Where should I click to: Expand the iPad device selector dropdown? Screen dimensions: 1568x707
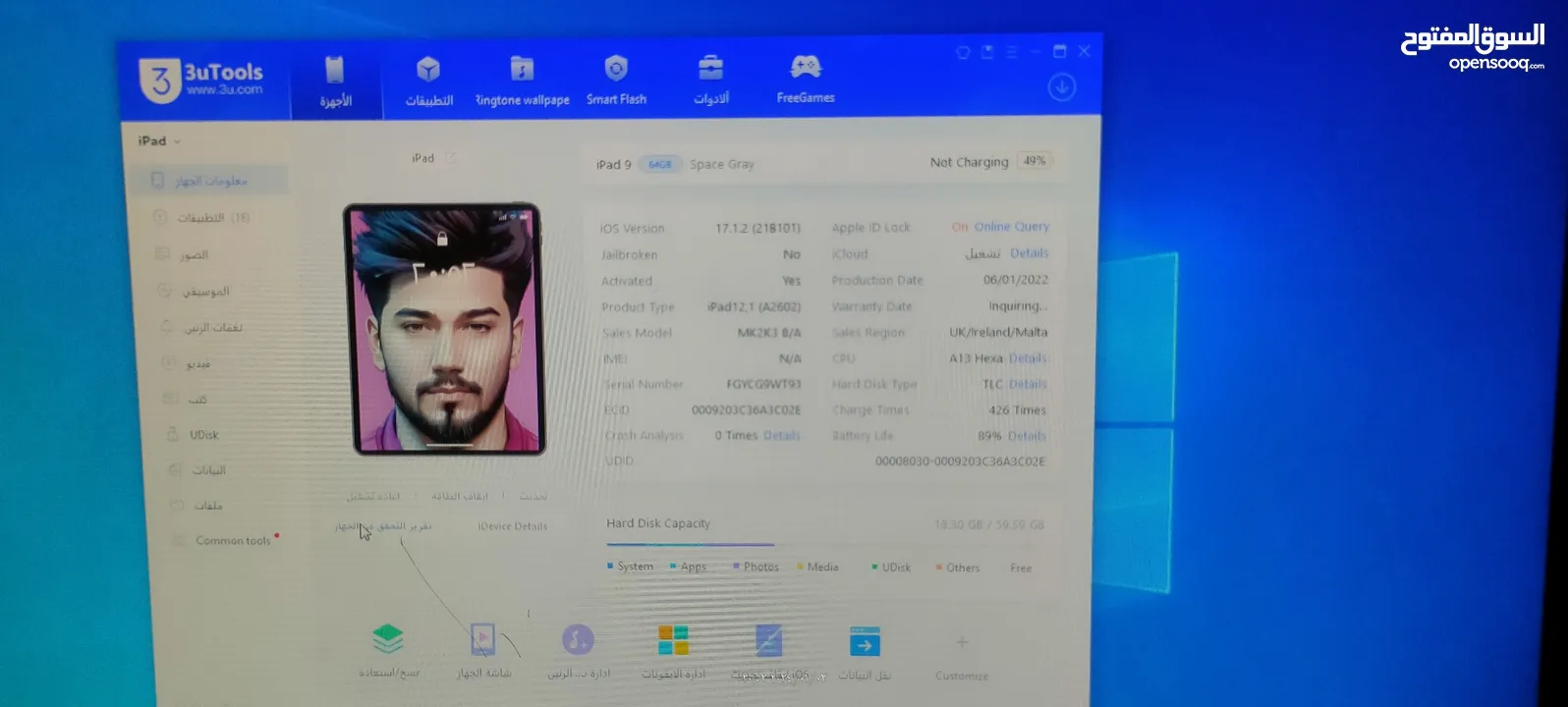click(159, 141)
